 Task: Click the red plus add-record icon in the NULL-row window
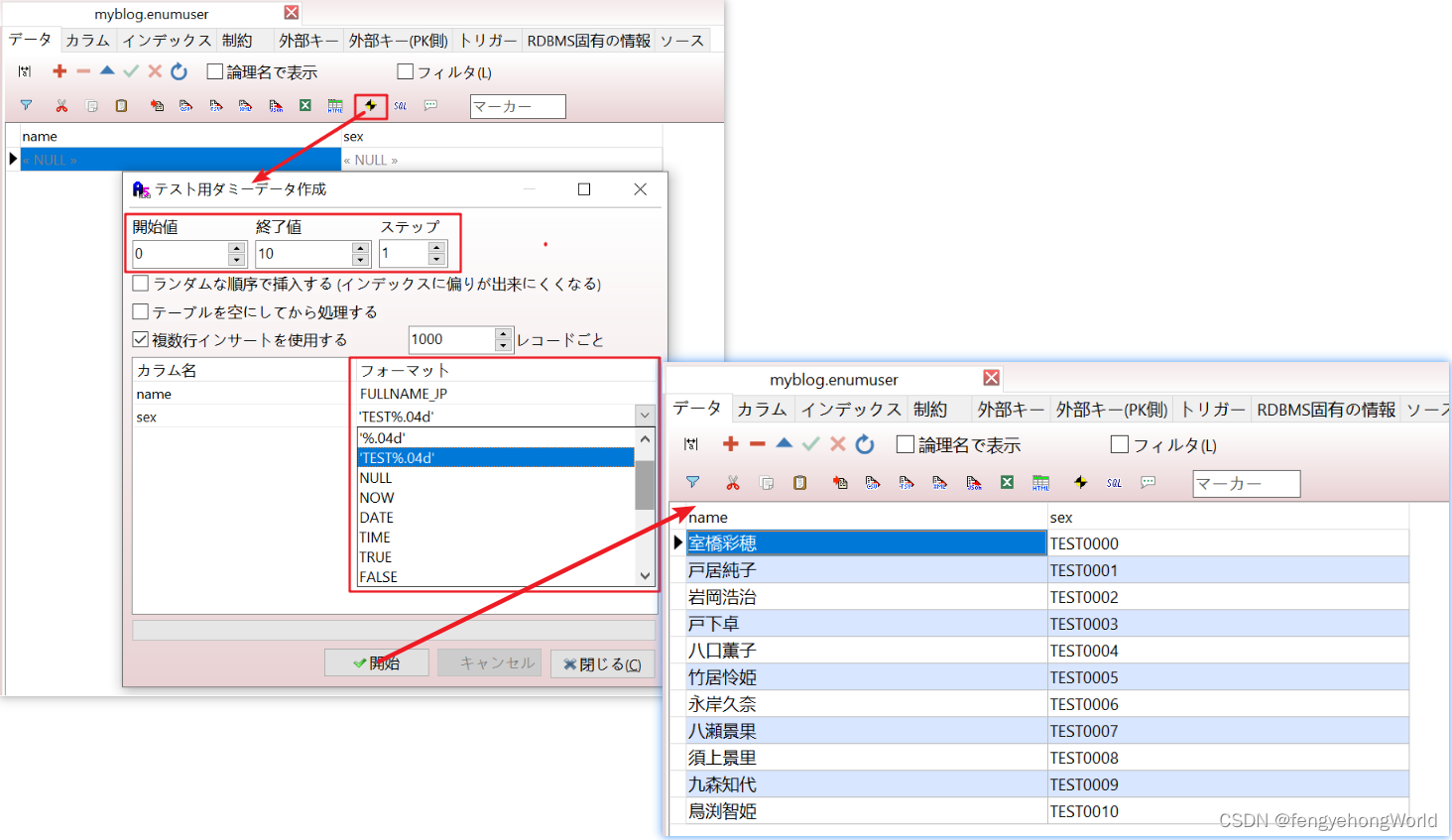pyautogui.click(x=60, y=71)
